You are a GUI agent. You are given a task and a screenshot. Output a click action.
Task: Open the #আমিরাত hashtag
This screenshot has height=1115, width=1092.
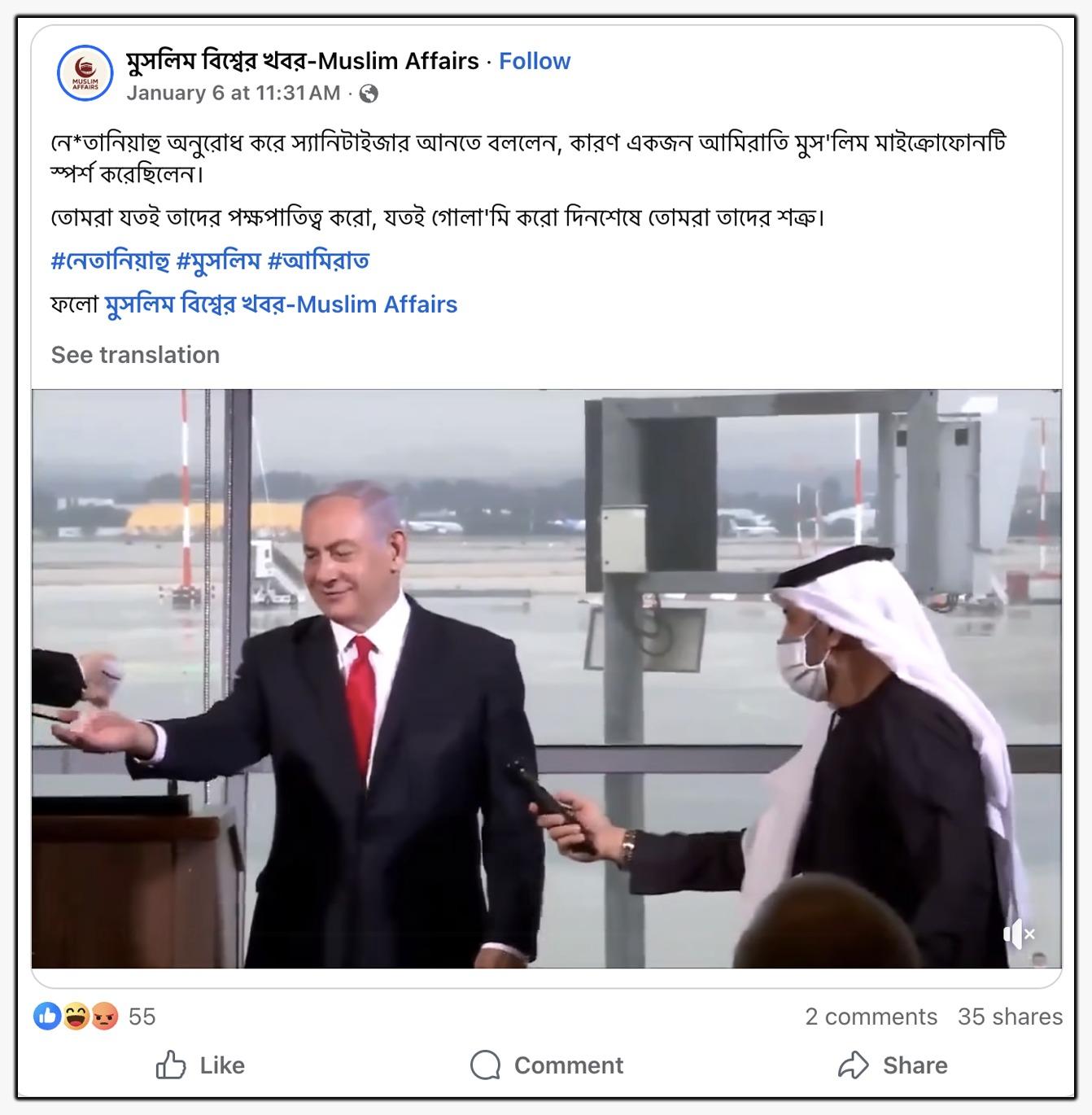click(318, 260)
